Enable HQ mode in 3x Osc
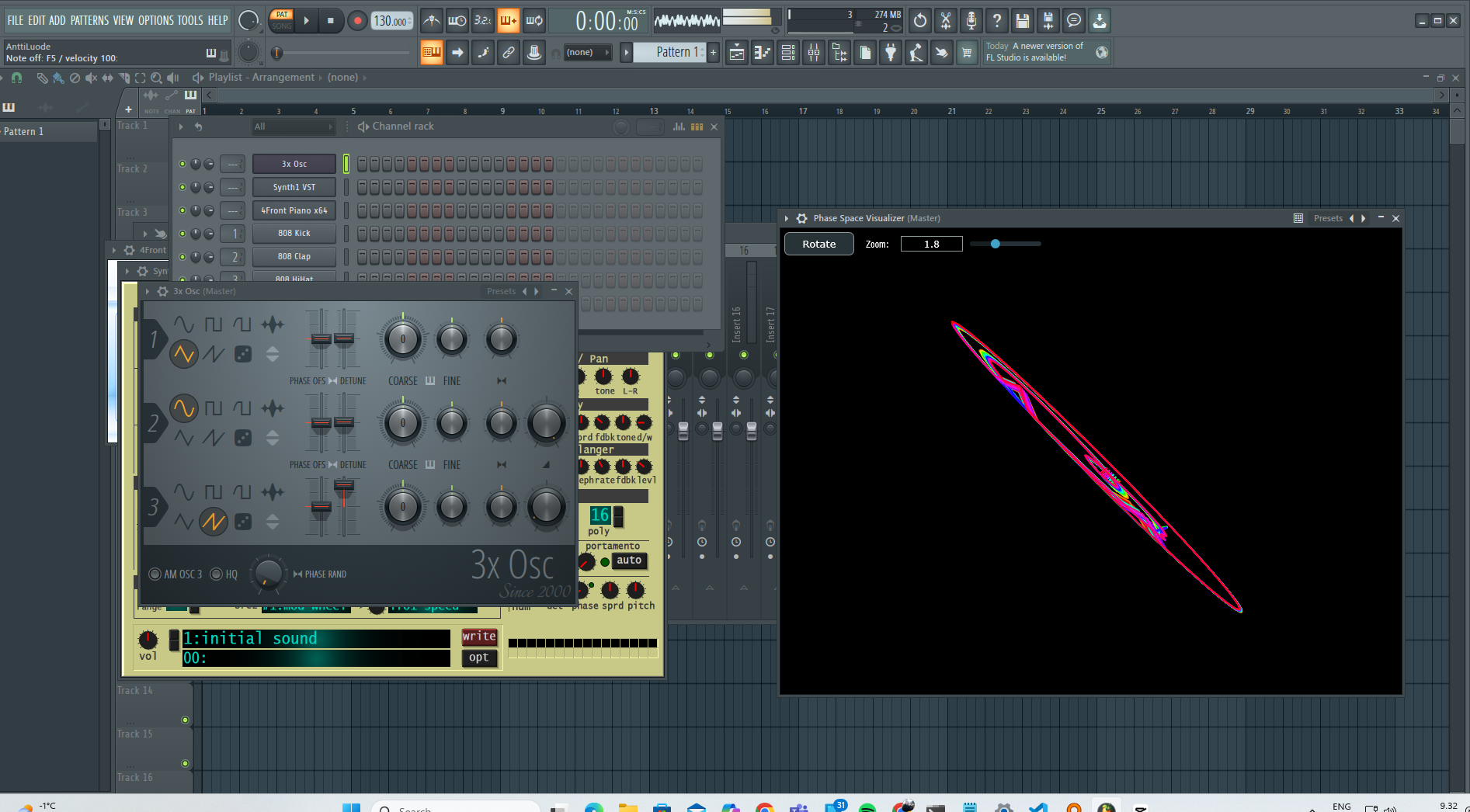Image resolution: width=1470 pixels, height=812 pixels. point(216,574)
